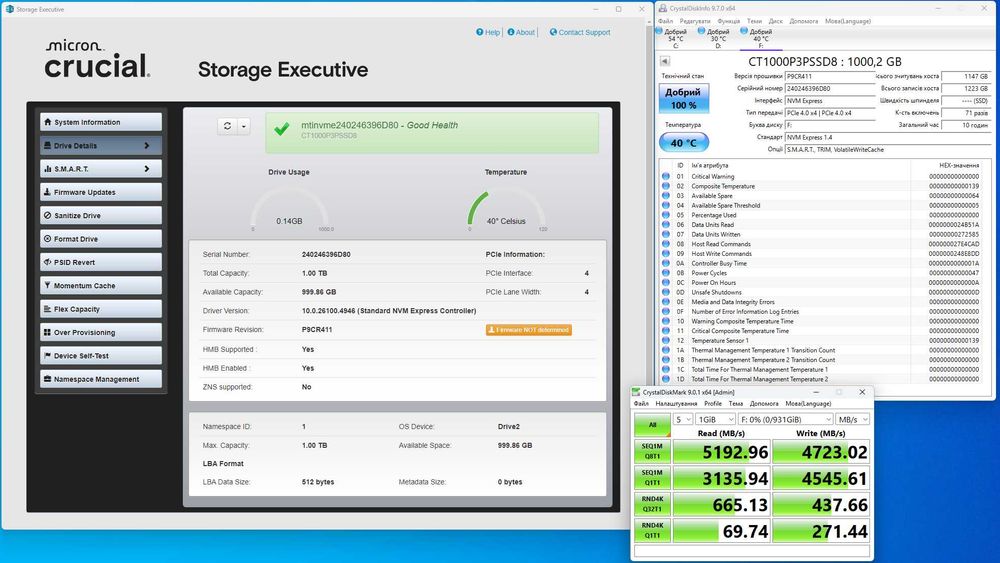Click the firmware field P9CR411 in CrystalDiskInfo
This screenshot has height=563, width=1000.
point(830,76)
